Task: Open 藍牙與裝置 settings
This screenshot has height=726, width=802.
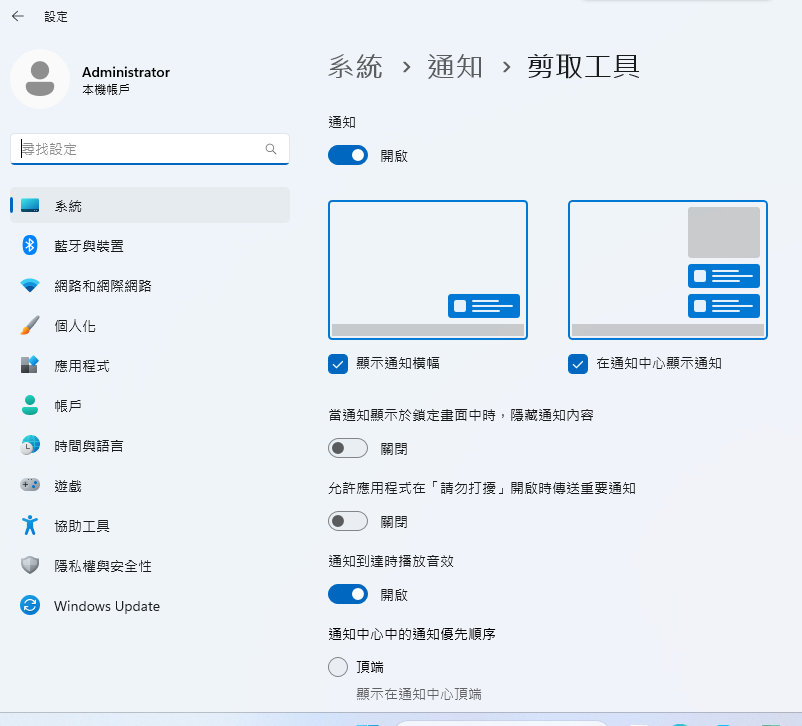Action: click(x=150, y=246)
